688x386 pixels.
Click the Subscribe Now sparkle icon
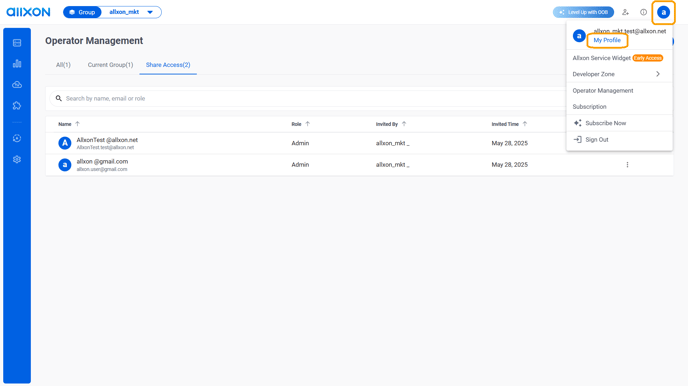(x=577, y=123)
